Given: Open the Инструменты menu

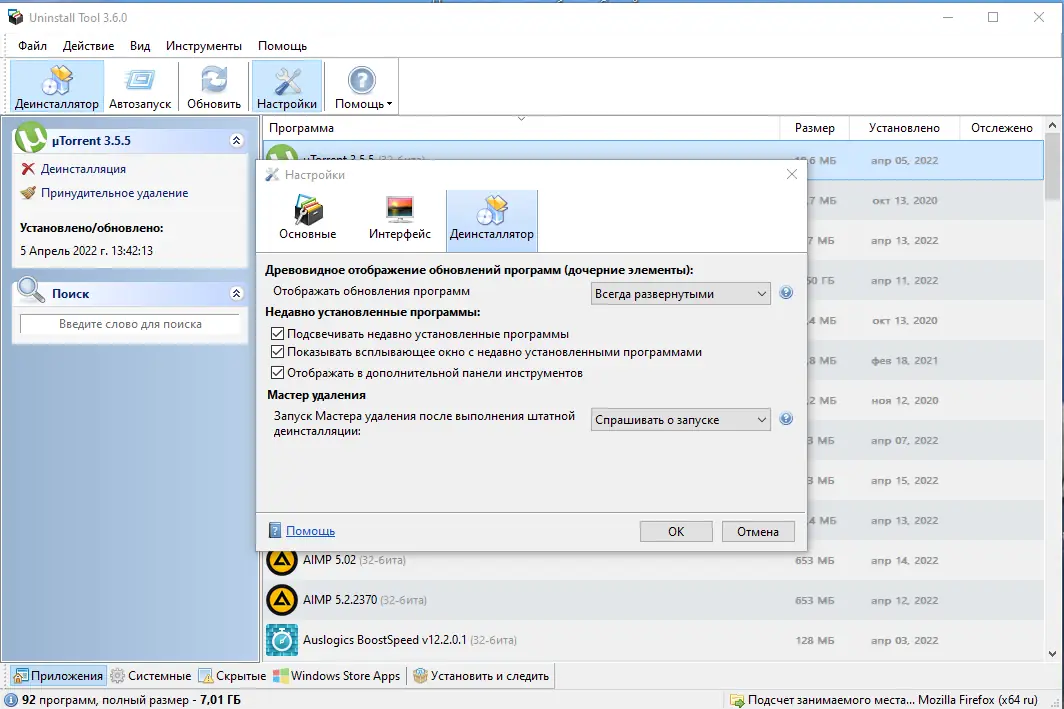Looking at the screenshot, I should (x=204, y=45).
